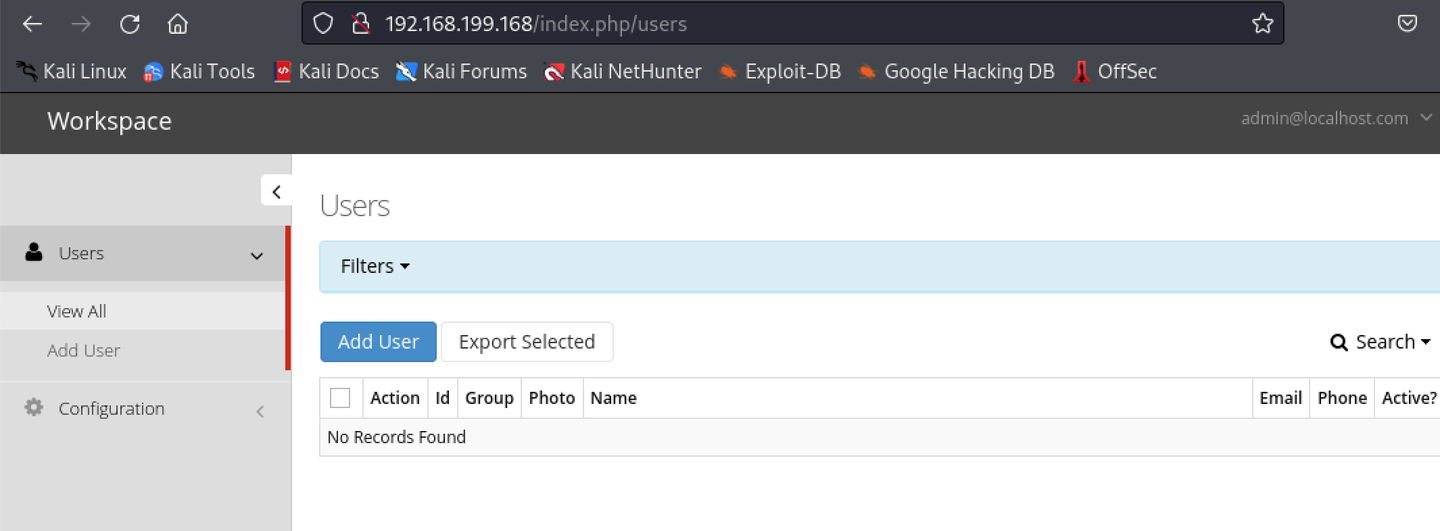Click the Configuration gear icon

[34, 408]
